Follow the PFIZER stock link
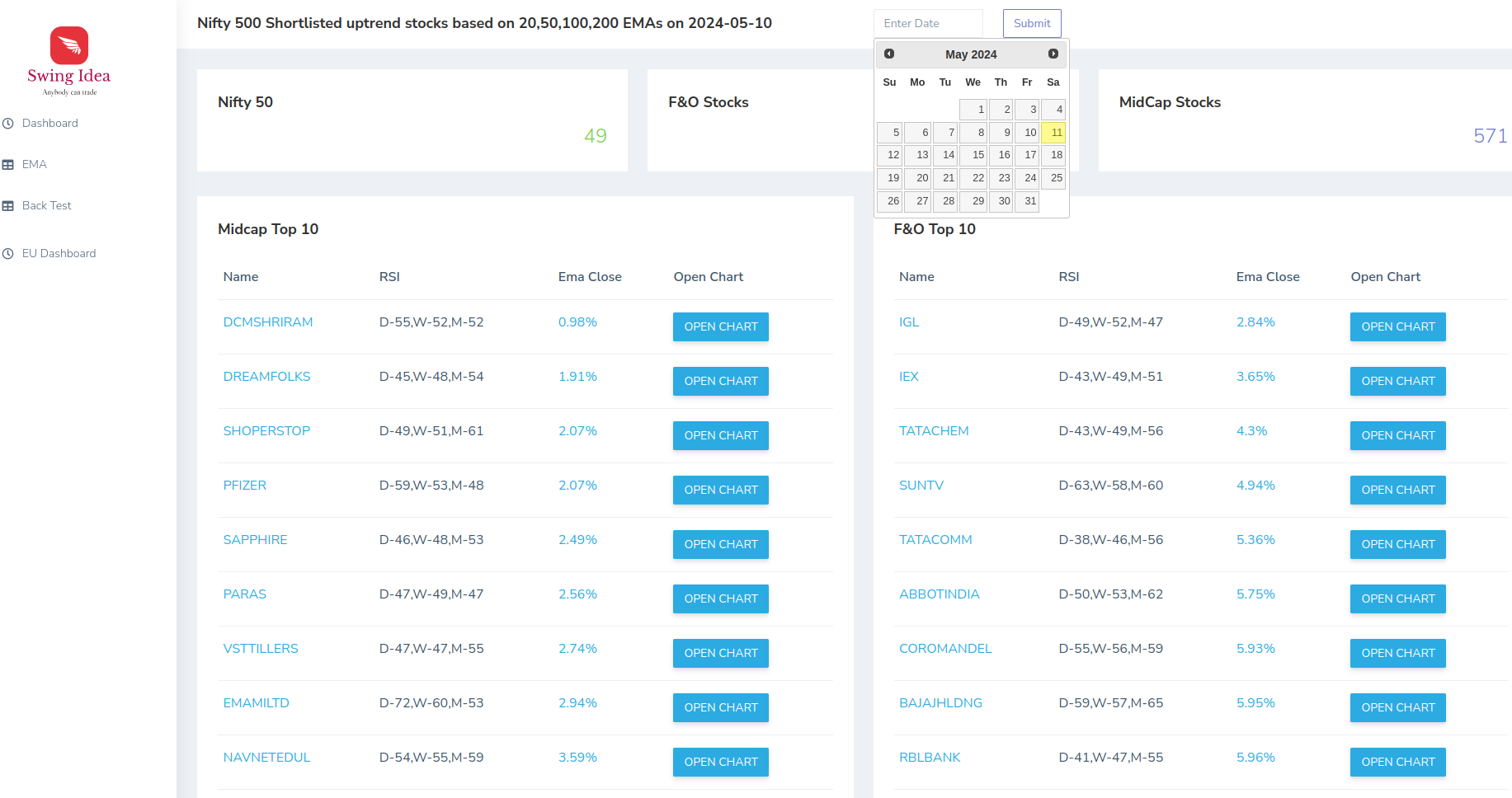Screen dimensions: 1512x798 [x=245, y=486]
